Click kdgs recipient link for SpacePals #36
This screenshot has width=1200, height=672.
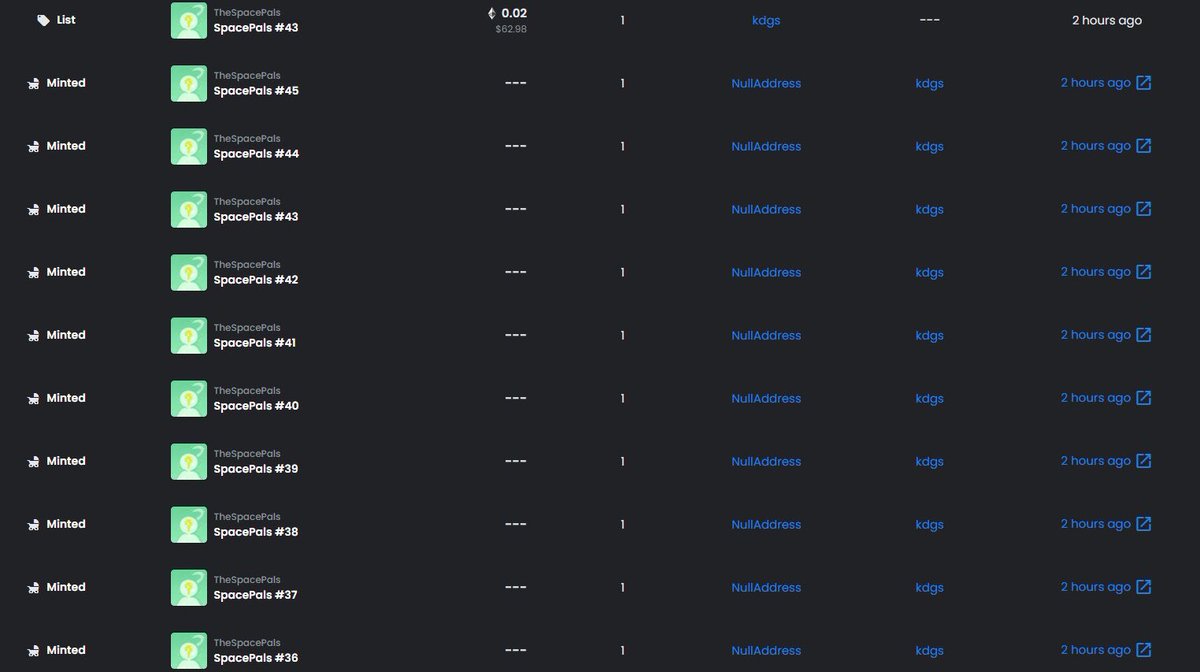pos(929,651)
